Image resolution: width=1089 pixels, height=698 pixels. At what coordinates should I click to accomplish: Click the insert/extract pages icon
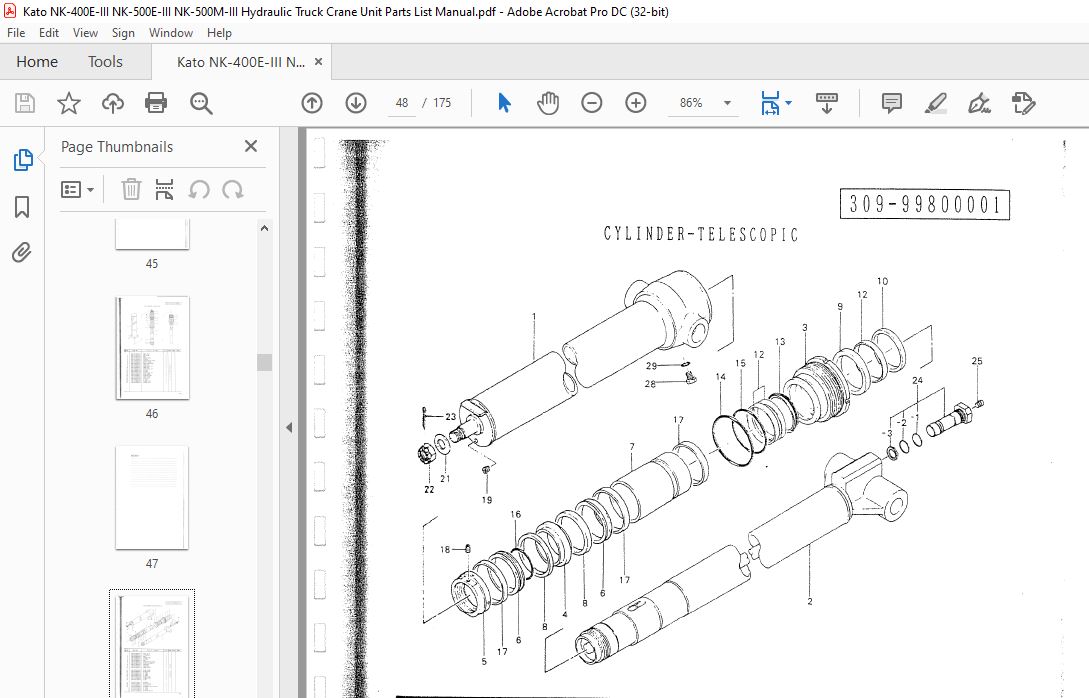tap(165, 189)
